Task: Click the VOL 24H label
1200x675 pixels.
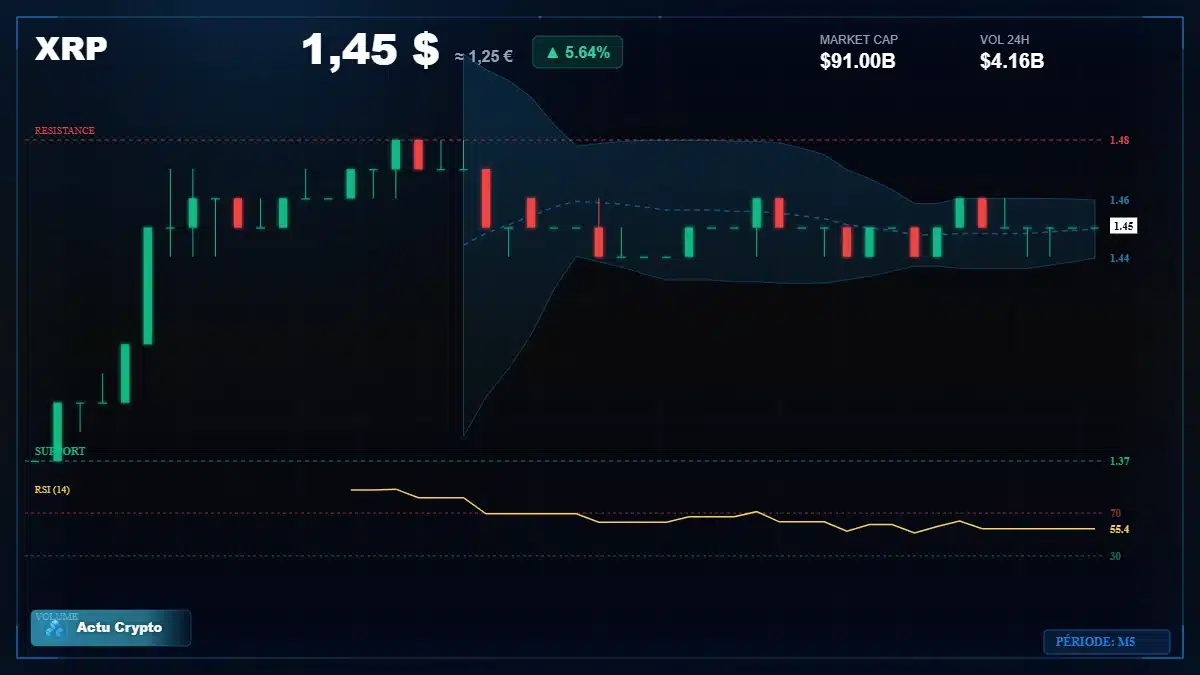Action: (1005, 40)
